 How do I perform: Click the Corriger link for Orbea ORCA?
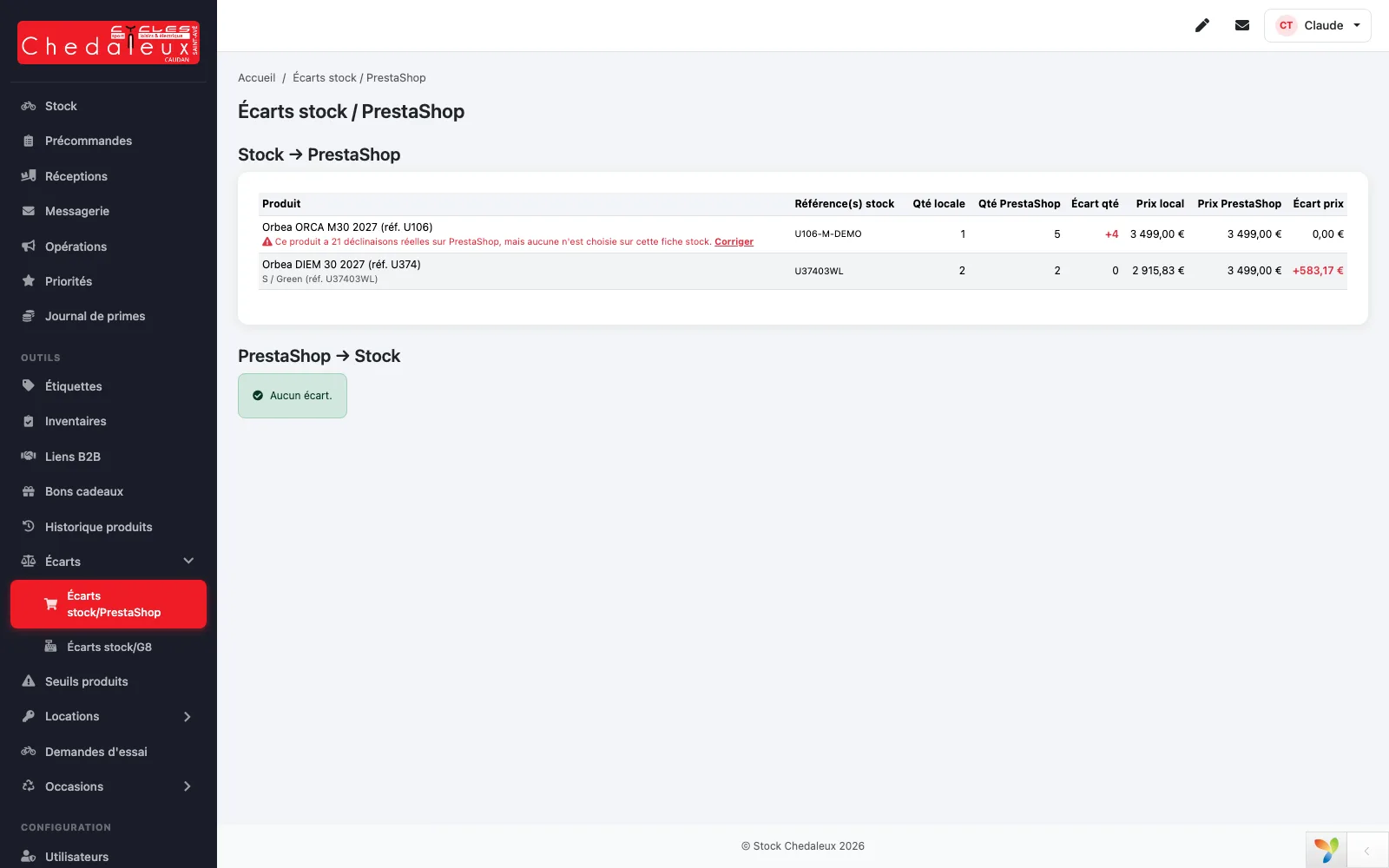(734, 242)
